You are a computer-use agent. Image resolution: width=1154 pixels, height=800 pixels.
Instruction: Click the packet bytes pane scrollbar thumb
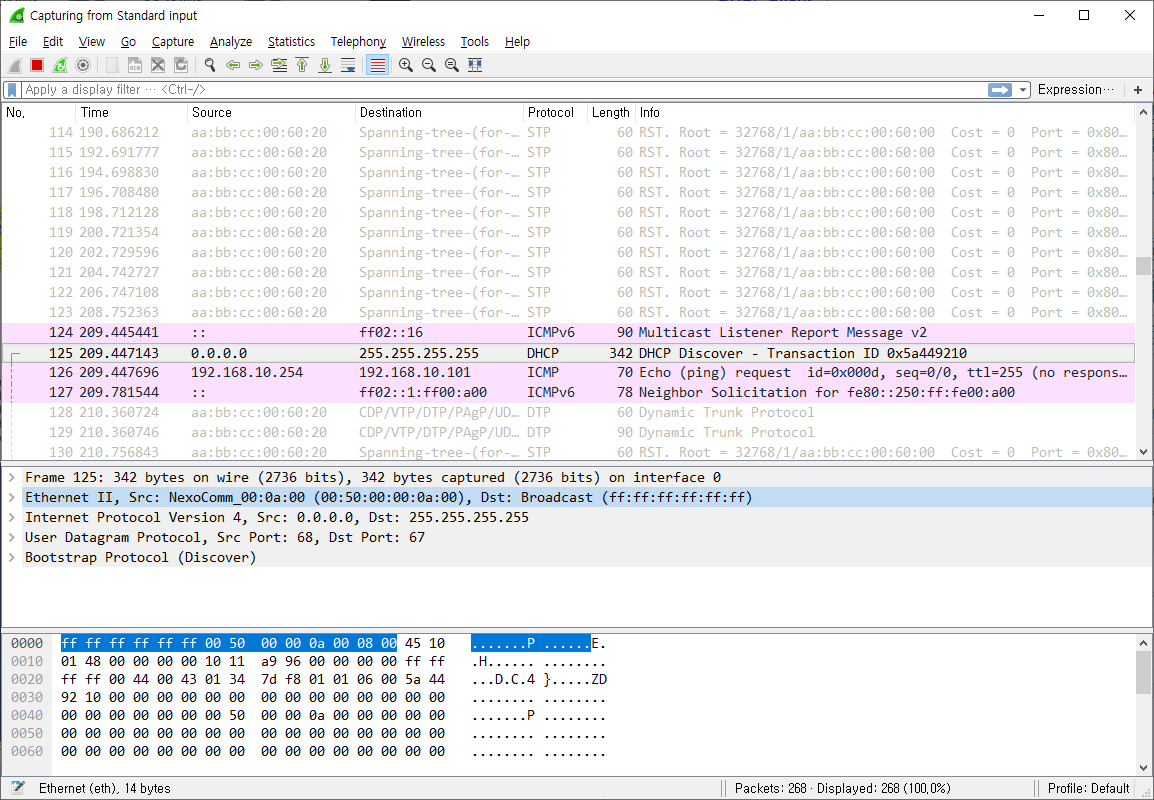(1143, 673)
